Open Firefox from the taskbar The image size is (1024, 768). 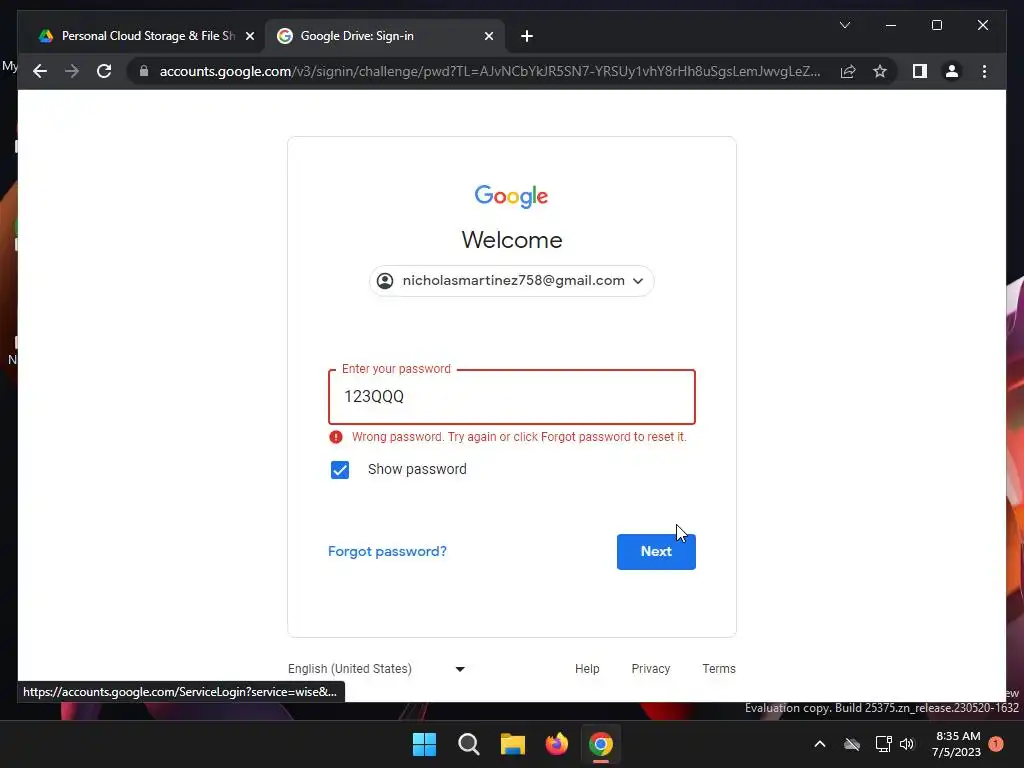(x=556, y=744)
